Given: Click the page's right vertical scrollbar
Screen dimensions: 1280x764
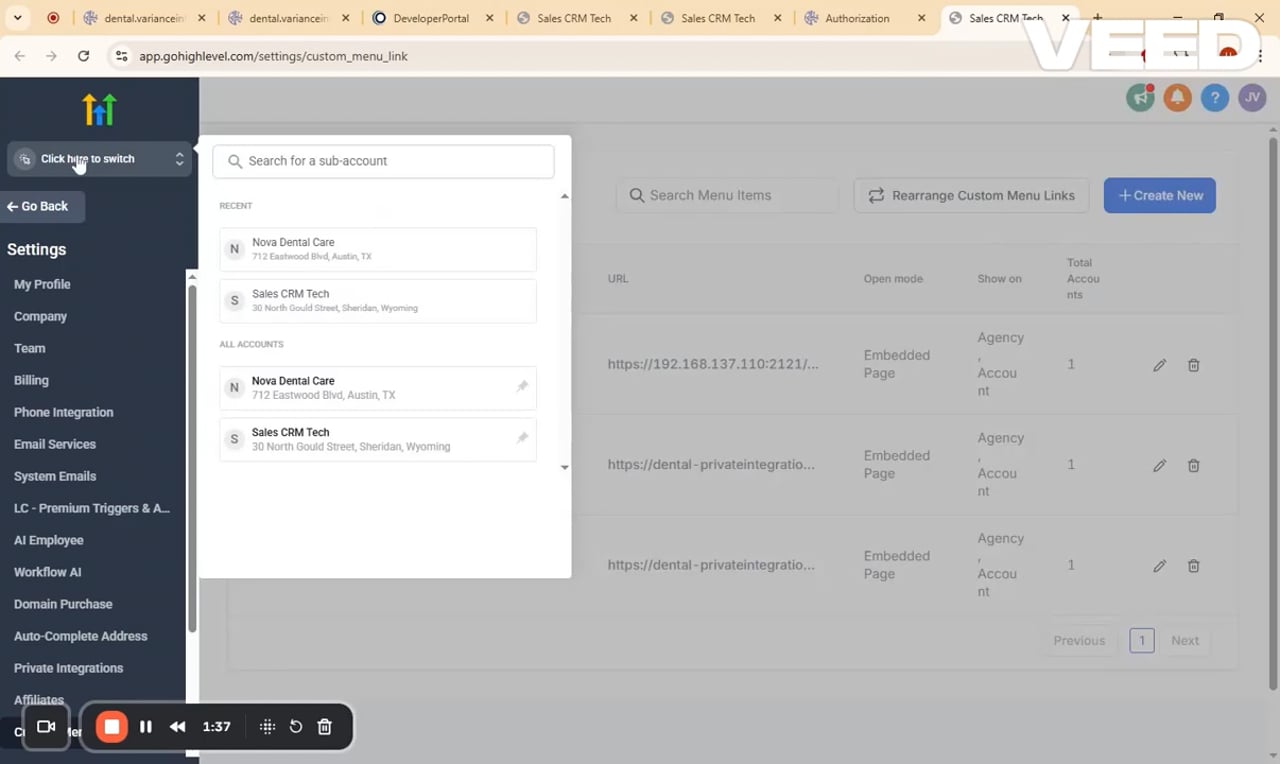Looking at the screenshot, I should 1273,413.
